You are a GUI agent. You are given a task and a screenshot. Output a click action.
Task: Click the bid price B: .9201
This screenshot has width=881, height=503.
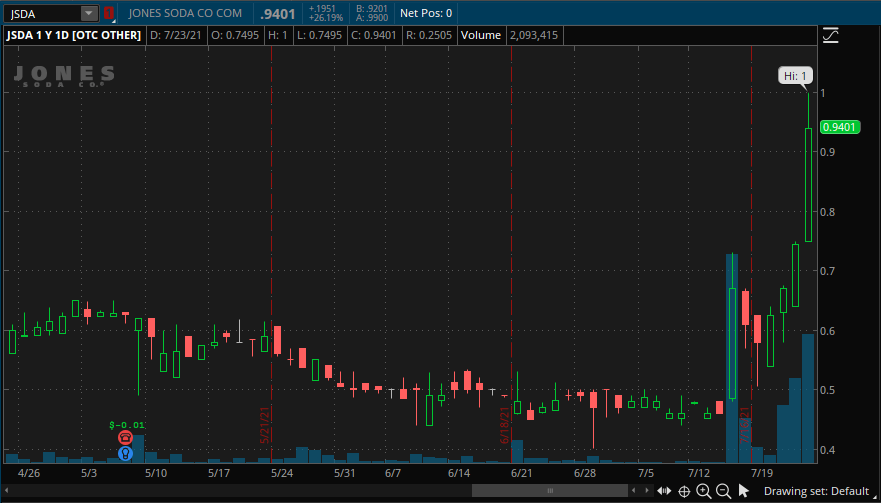[372, 8]
